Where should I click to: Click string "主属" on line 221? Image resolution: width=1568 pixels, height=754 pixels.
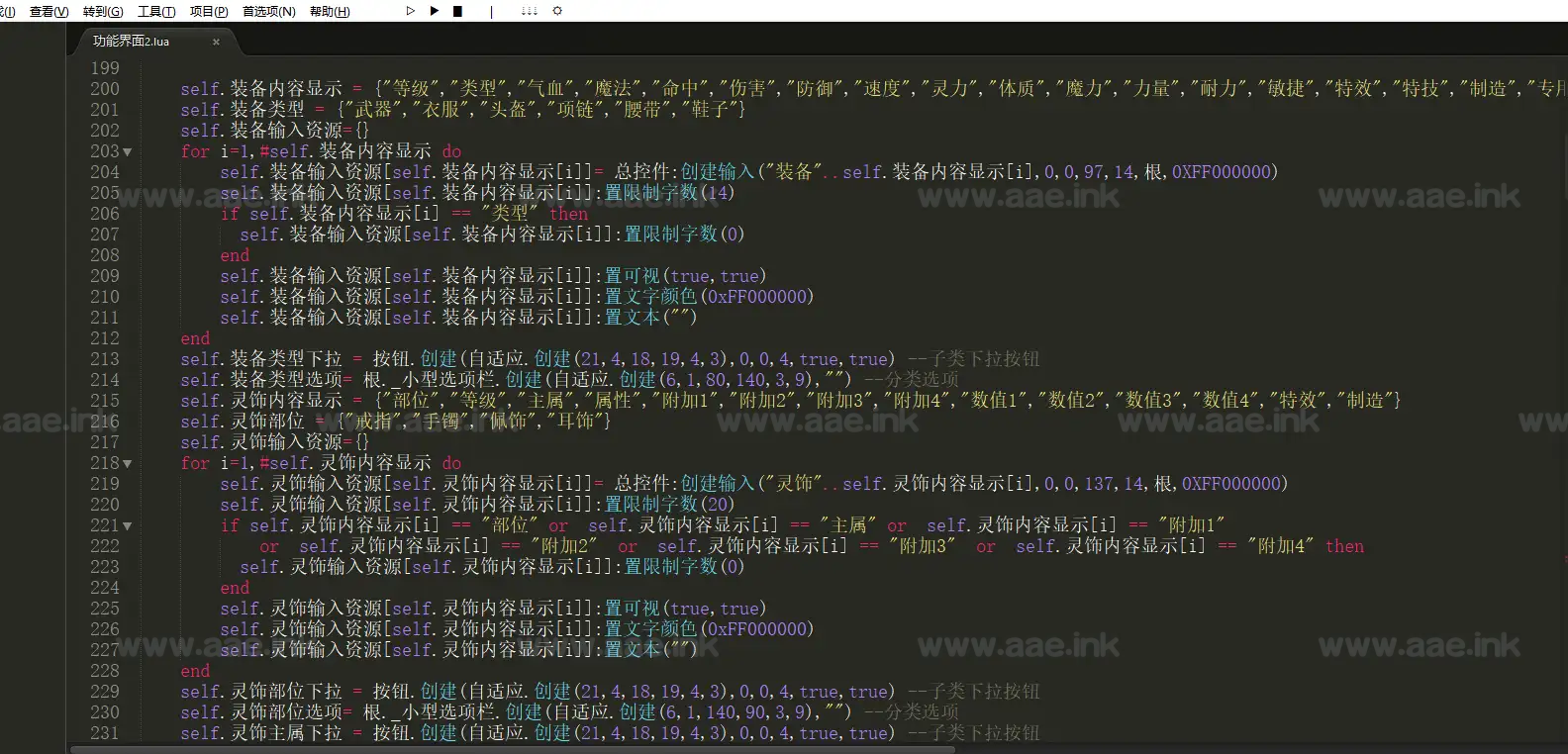(848, 525)
